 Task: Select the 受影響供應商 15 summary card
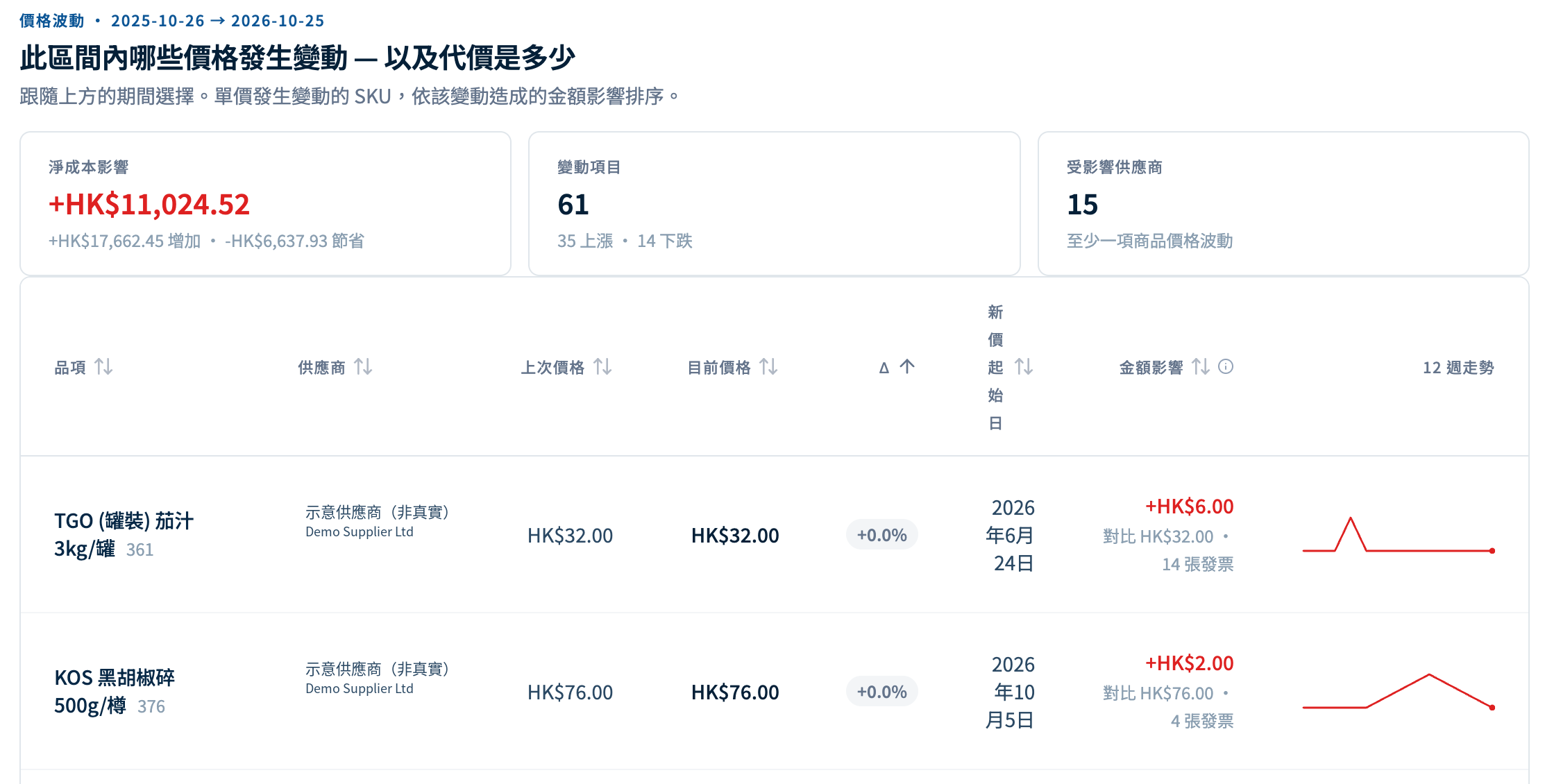click(1283, 203)
